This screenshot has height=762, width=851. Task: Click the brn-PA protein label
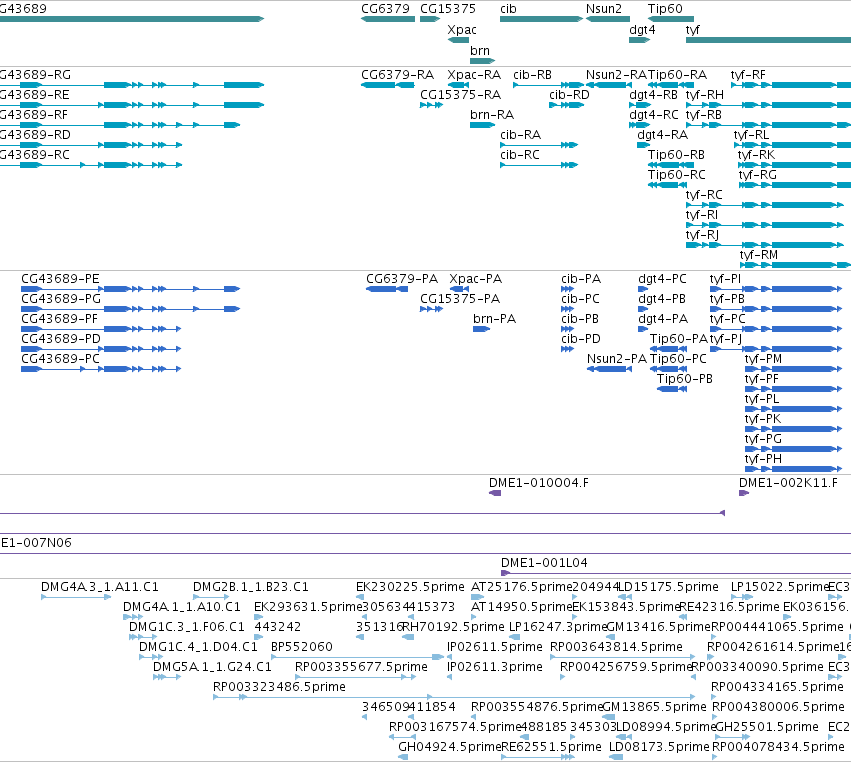pos(494,319)
